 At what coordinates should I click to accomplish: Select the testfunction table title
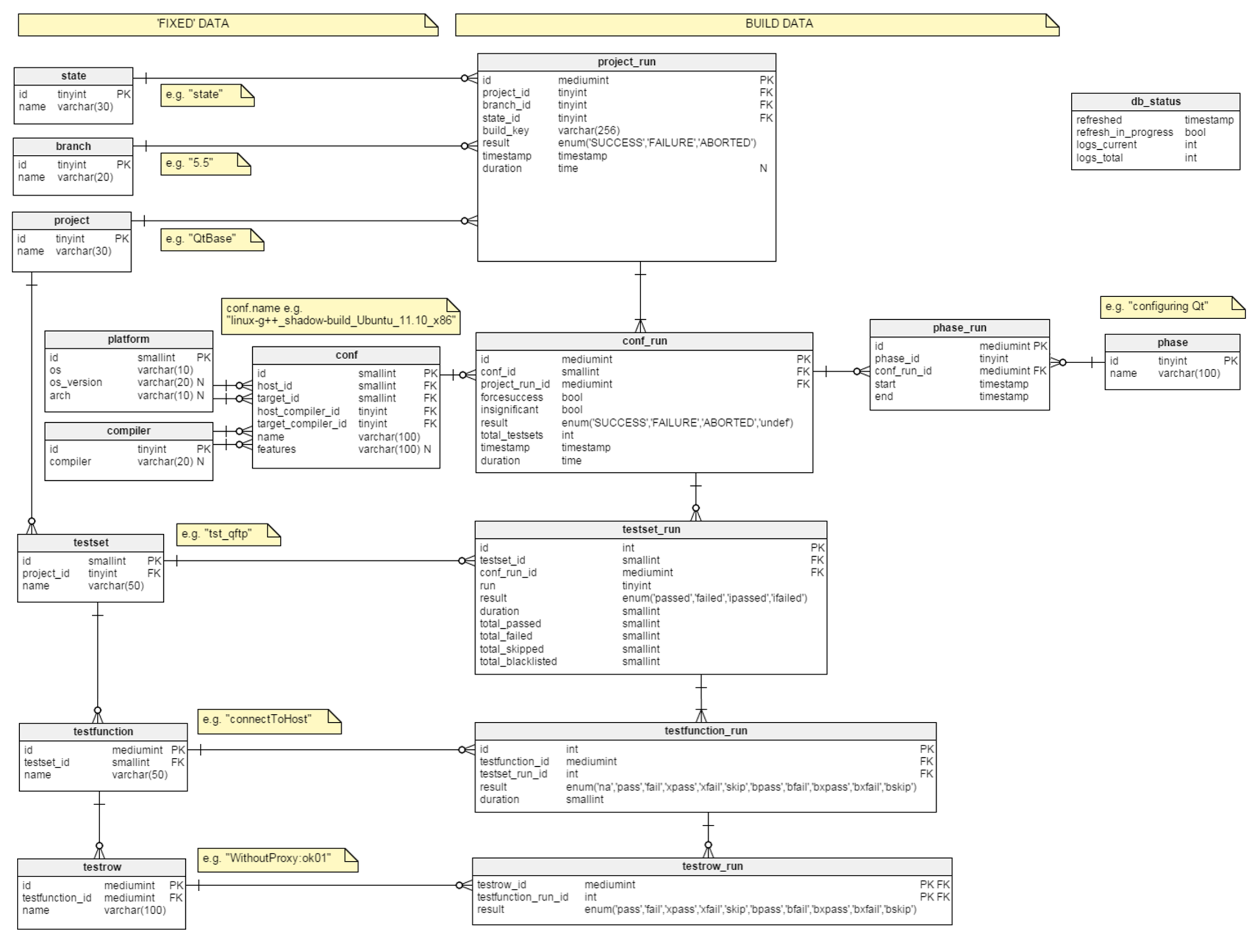pos(103,732)
